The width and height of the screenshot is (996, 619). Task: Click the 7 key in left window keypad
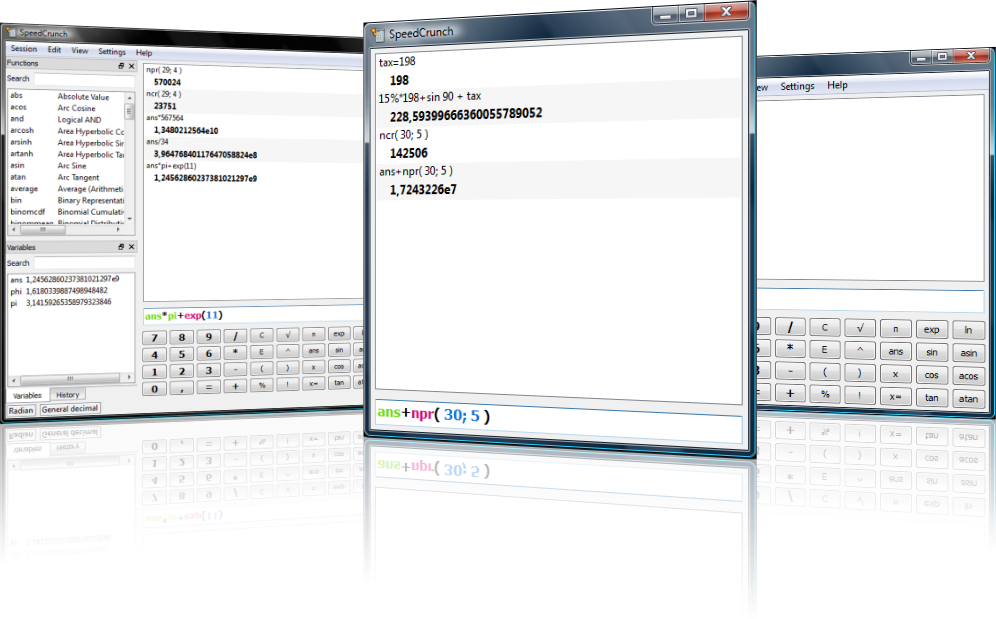pyautogui.click(x=154, y=337)
